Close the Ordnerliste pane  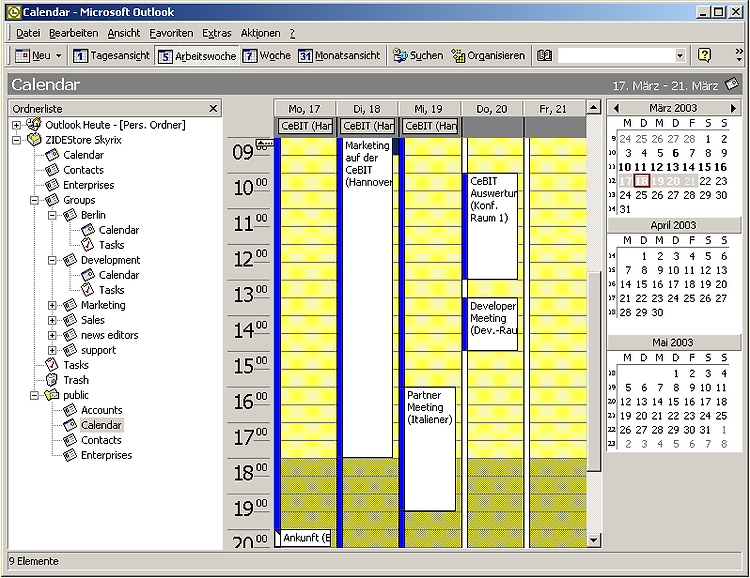click(213, 109)
